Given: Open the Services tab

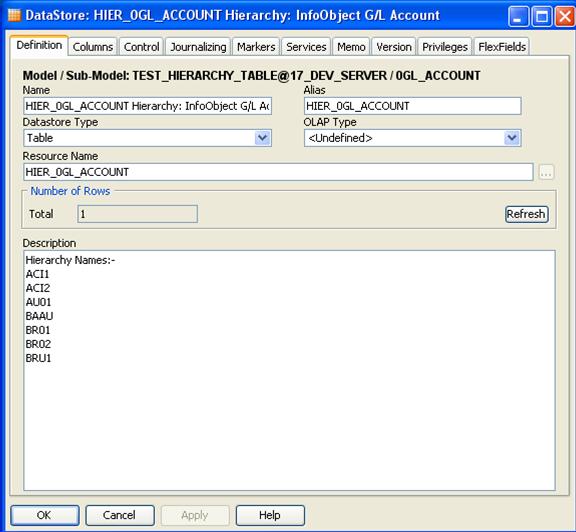Looking at the screenshot, I should (x=306, y=47).
